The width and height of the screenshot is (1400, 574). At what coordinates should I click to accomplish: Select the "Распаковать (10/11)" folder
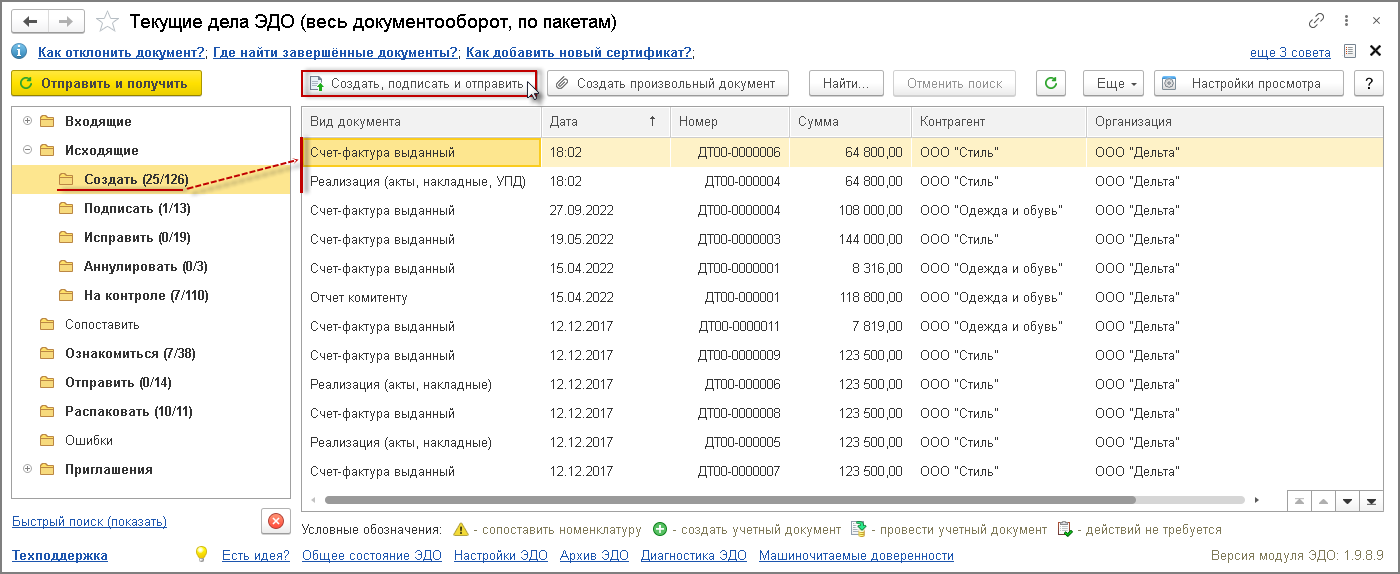click(x=128, y=411)
